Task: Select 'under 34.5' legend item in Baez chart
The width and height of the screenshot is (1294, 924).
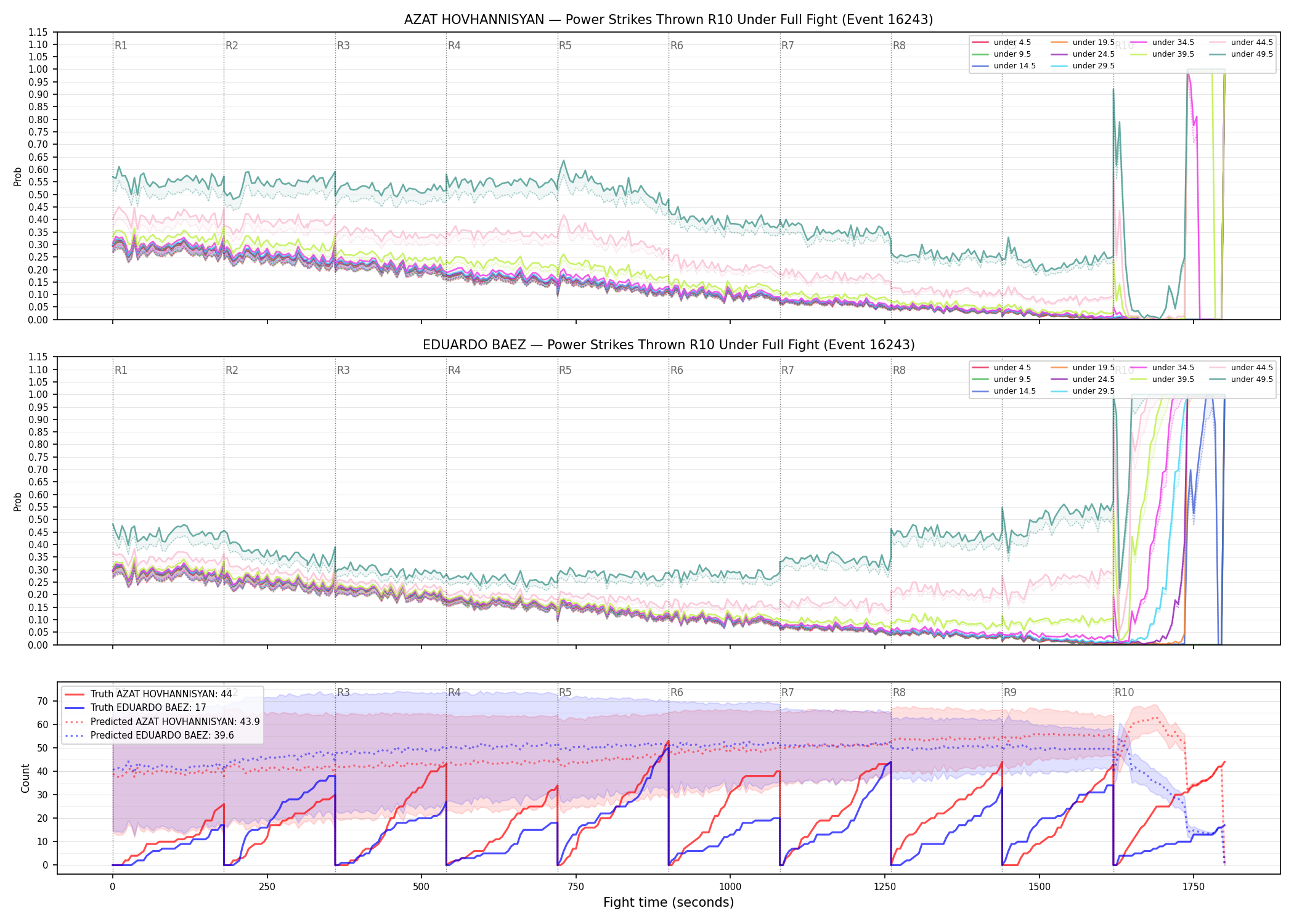Action: tap(1162, 368)
